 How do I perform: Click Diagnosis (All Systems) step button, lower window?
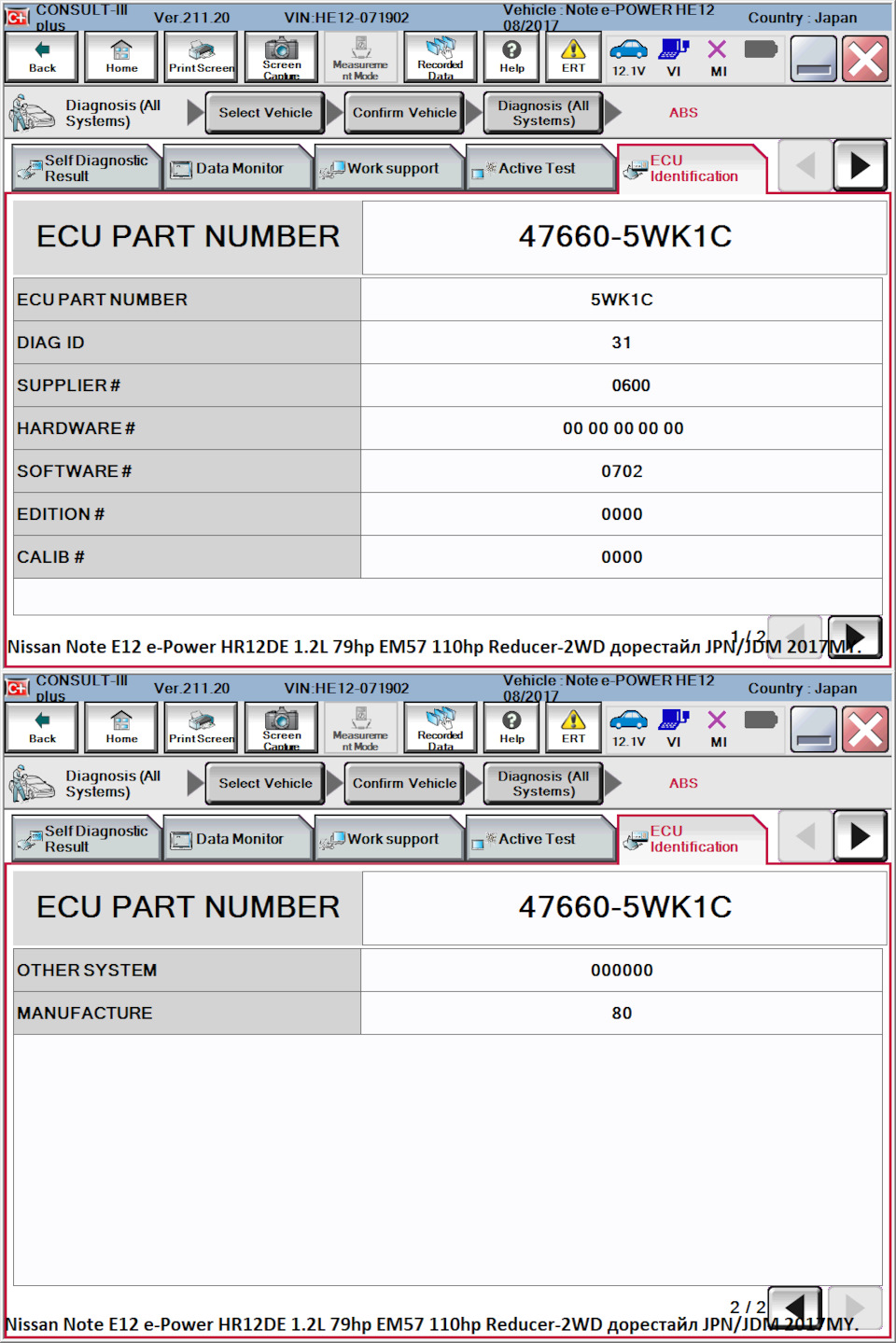tap(544, 784)
